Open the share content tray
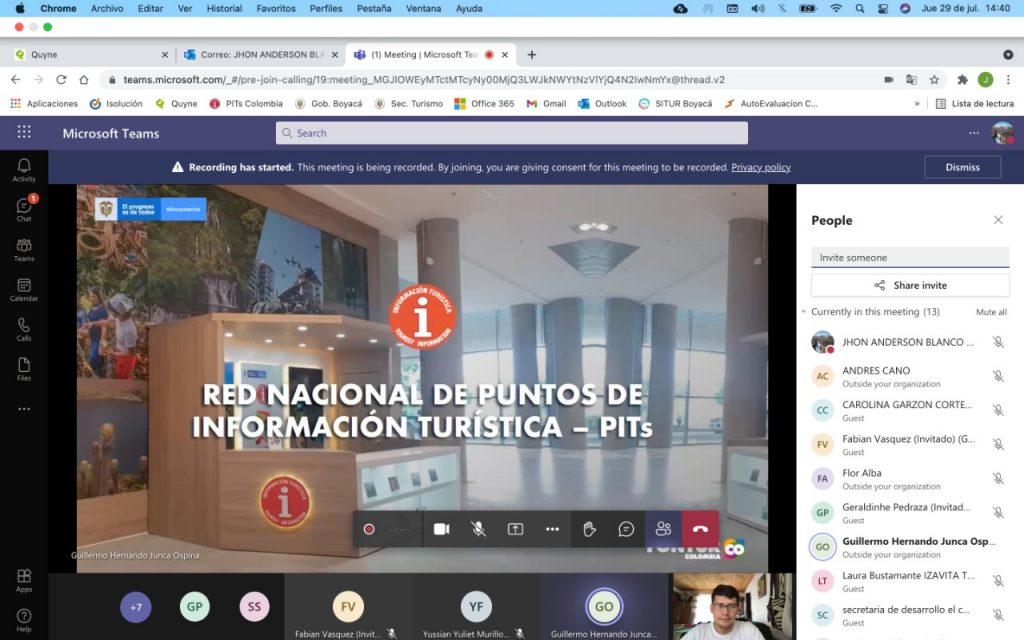Screen dimensions: 1024x640 tap(515, 529)
